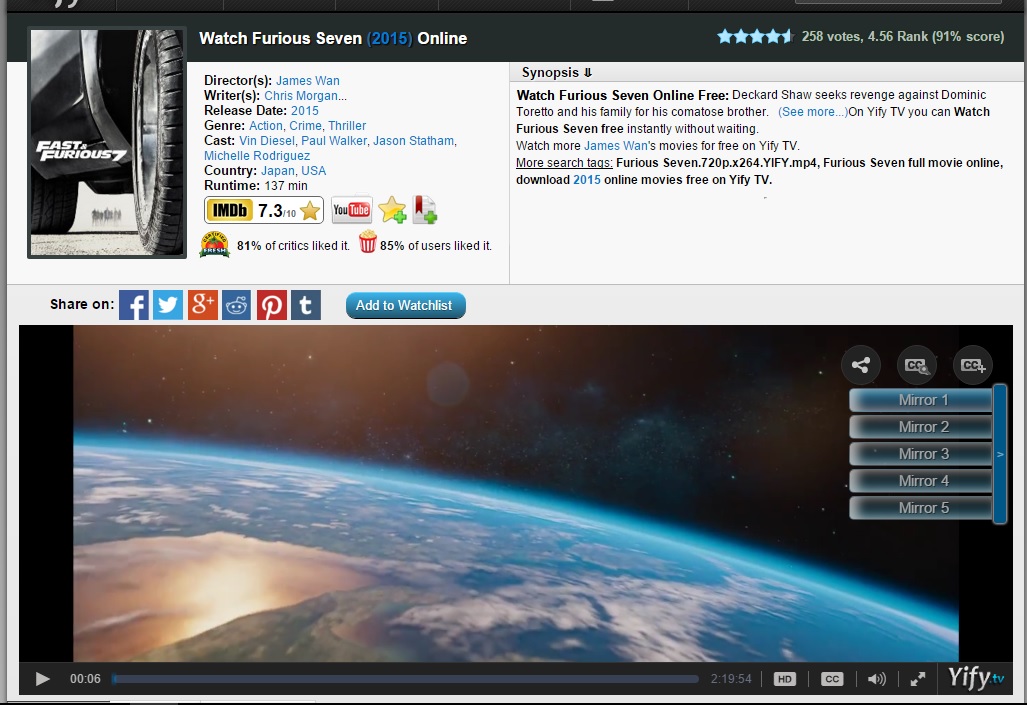
Task: Open James Wan link in synopsis
Action: (616, 146)
